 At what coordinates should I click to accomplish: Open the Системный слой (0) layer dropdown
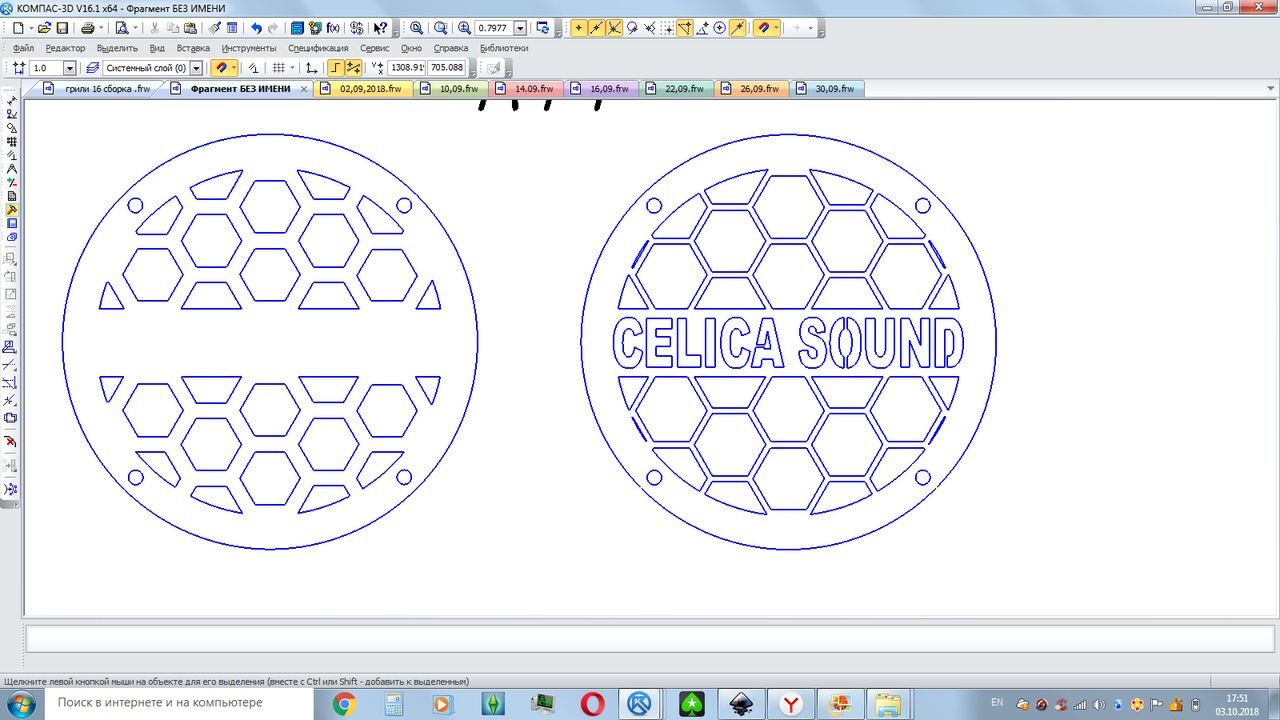click(196, 68)
